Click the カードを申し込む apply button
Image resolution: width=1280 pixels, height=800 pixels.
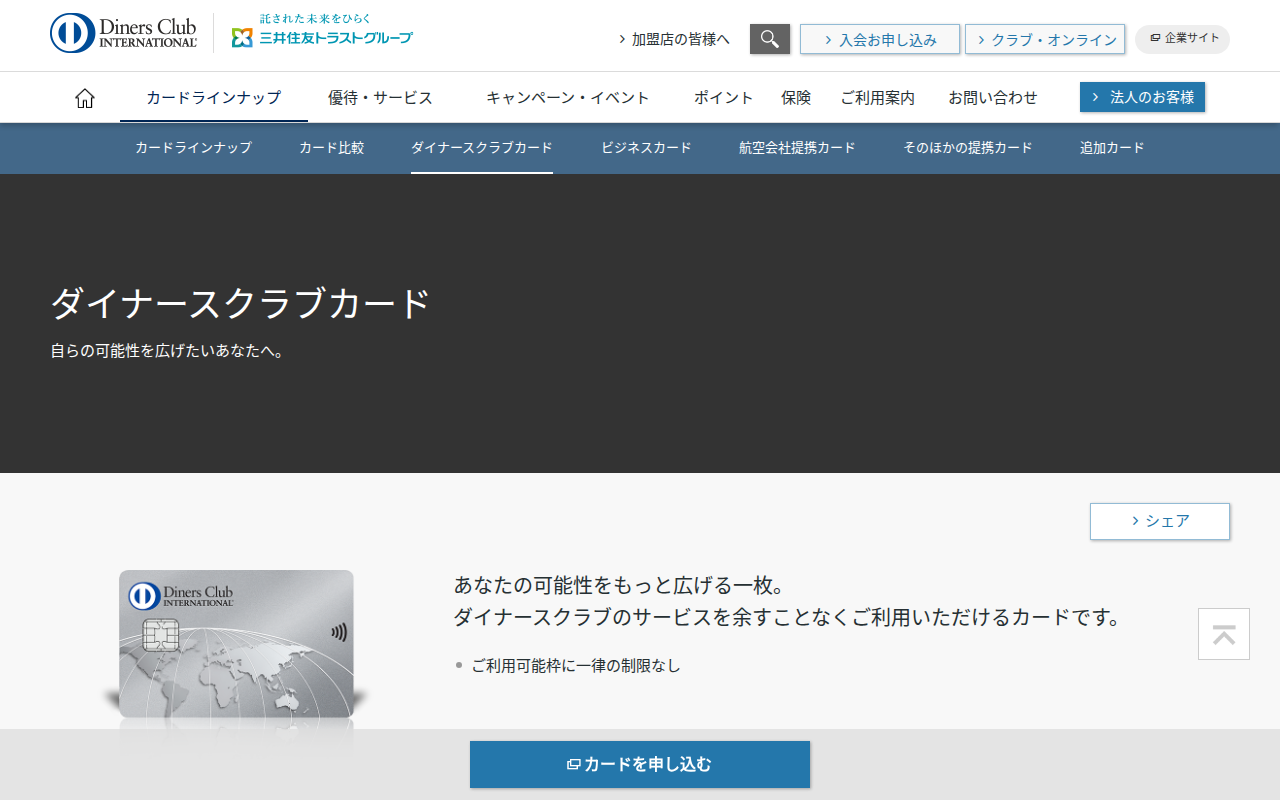[x=640, y=764]
